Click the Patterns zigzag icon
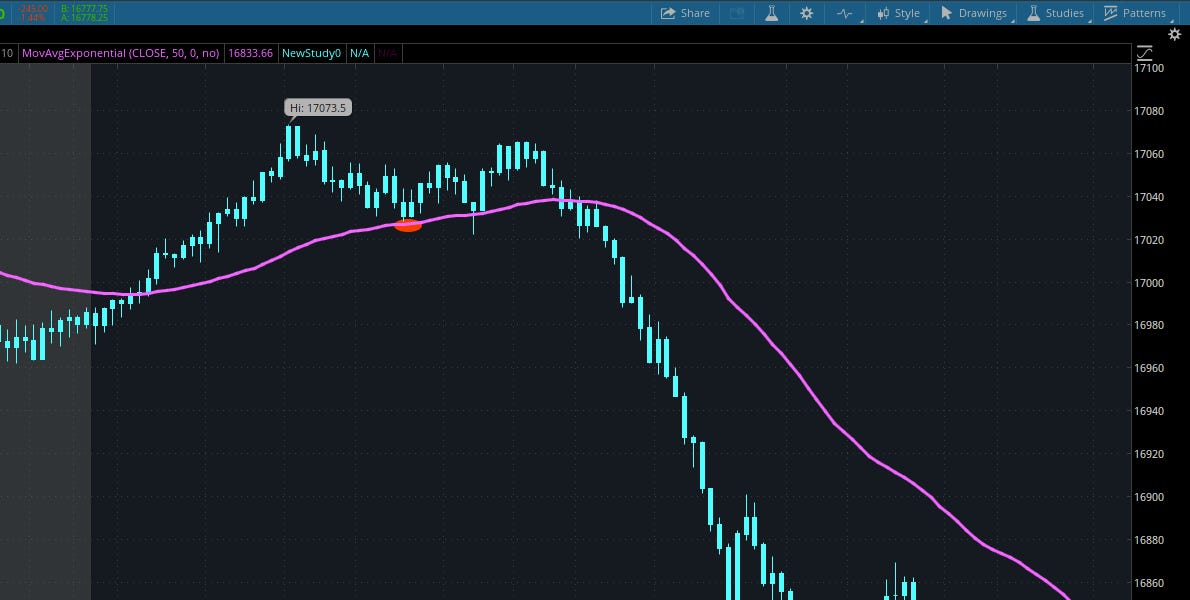1190x600 pixels. tap(1109, 13)
